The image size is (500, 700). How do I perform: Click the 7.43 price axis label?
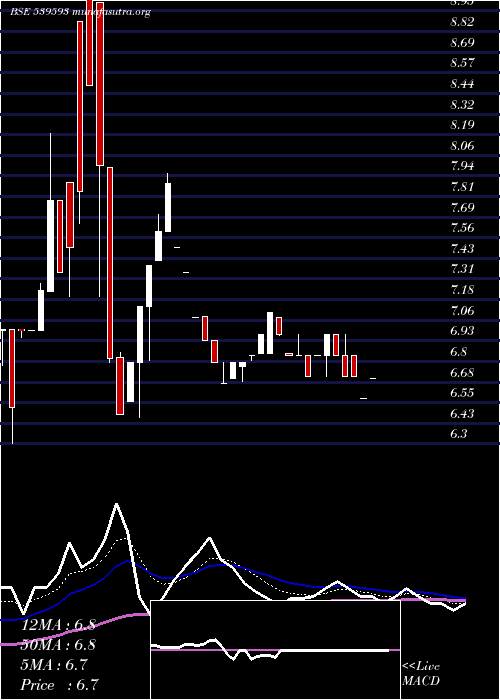click(462, 248)
